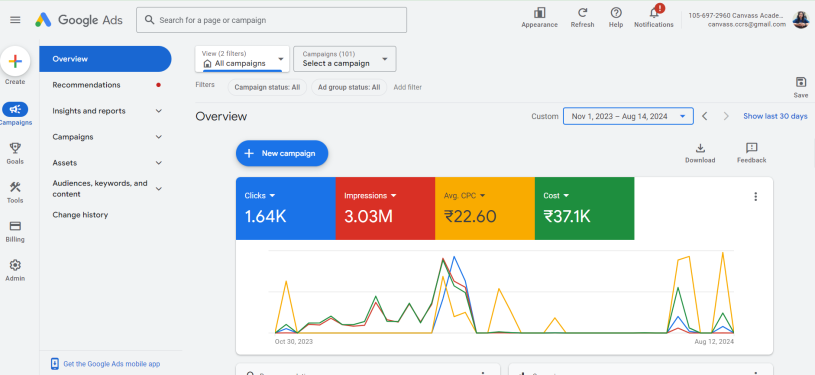Click the blue Clicks scorecard tile
Viewport: 815px width, 375px height.
tap(285, 209)
